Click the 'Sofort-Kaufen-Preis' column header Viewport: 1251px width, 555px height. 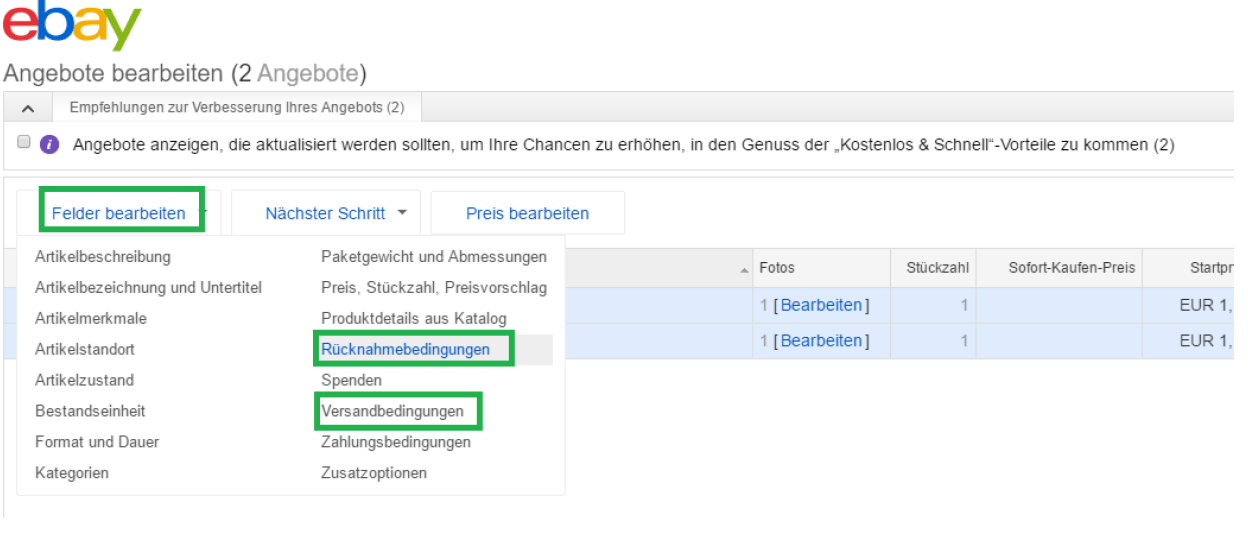[x=1072, y=268]
